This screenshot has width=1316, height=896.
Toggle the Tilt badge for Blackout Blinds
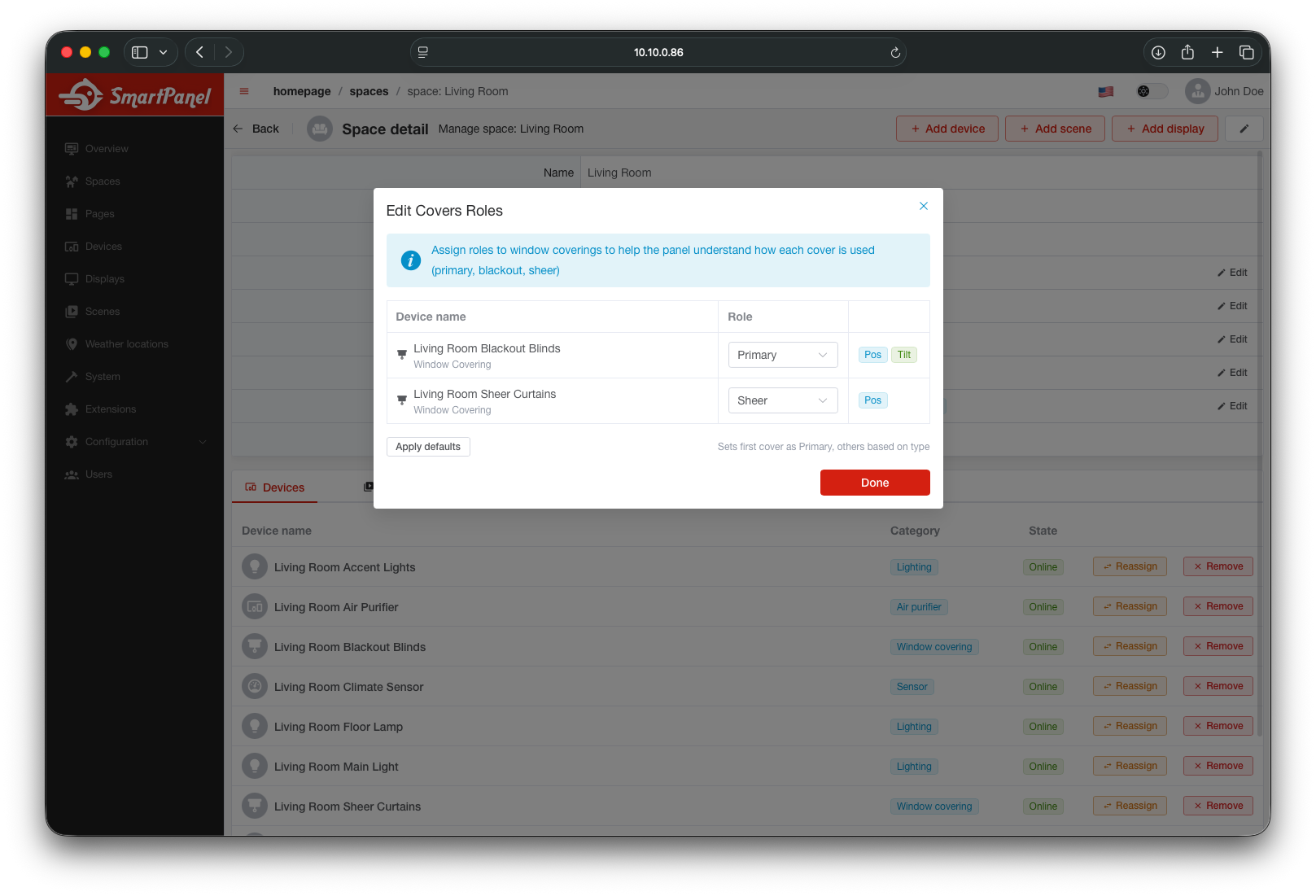[904, 354]
